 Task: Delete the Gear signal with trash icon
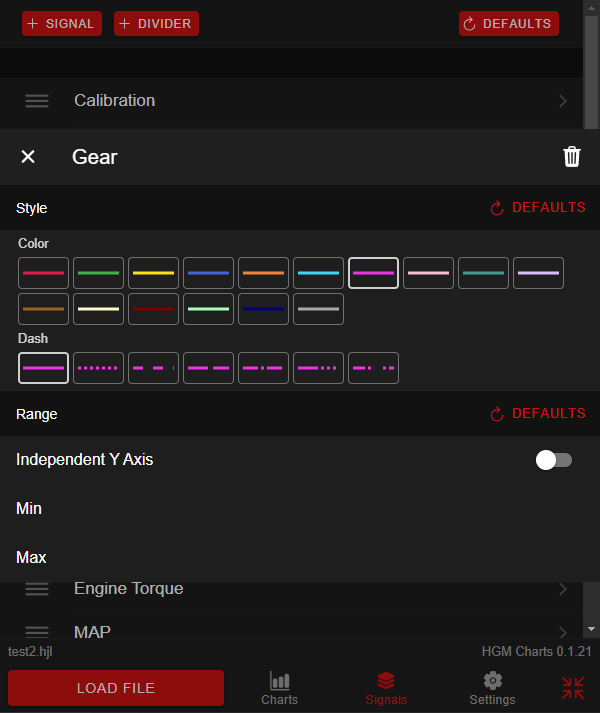click(x=572, y=157)
